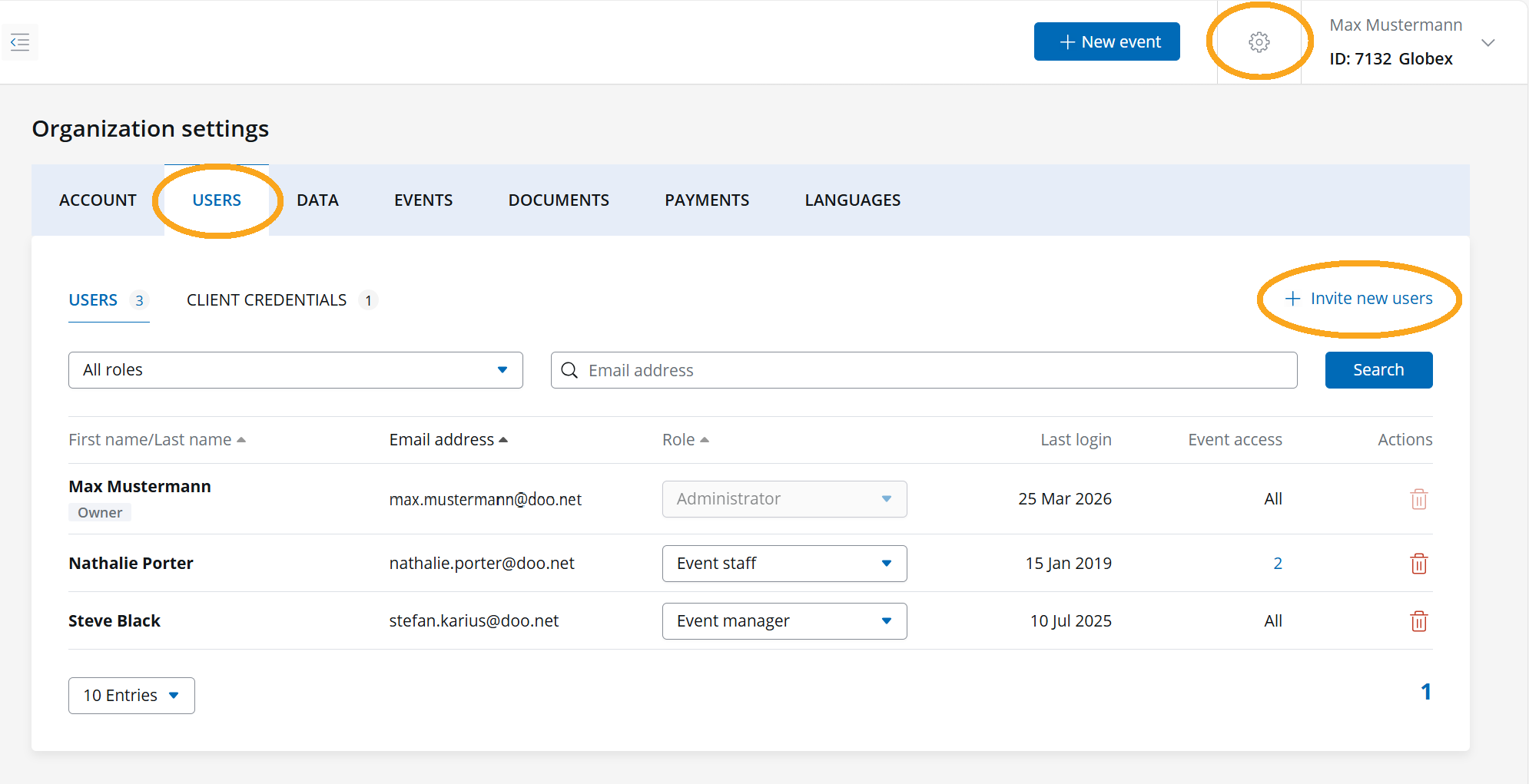Image resolution: width=1529 pixels, height=784 pixels.
Task: Change Steve Black's Event manager role
Action: tap(784, 621)
